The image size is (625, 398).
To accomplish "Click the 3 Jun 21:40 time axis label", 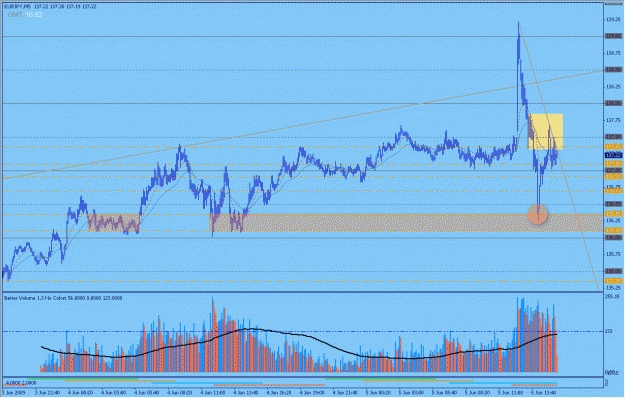I will coord(48,392).
